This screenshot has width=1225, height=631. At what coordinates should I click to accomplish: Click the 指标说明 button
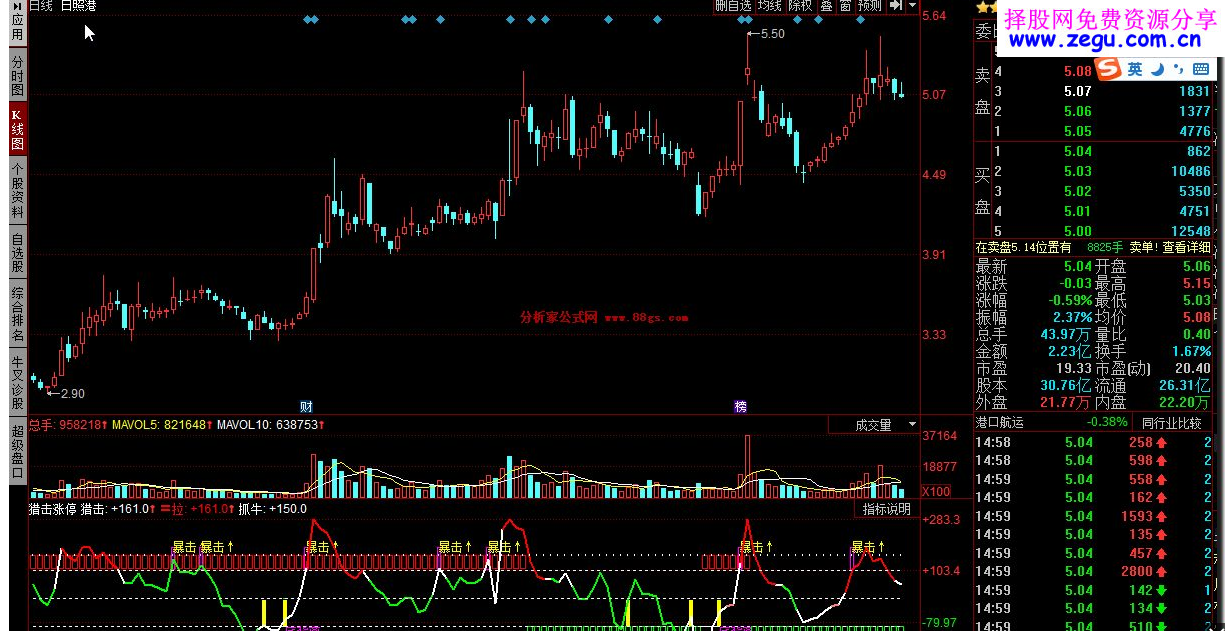pyautogui.click(x=887, y=509)
